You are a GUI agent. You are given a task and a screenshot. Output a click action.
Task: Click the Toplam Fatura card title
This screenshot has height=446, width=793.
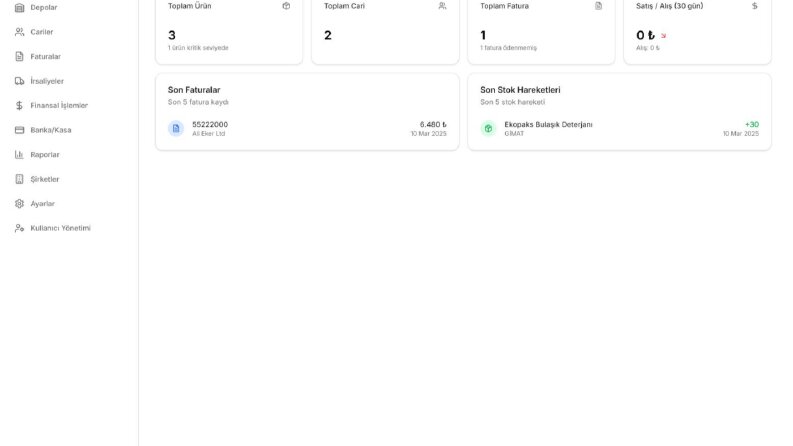504,6
